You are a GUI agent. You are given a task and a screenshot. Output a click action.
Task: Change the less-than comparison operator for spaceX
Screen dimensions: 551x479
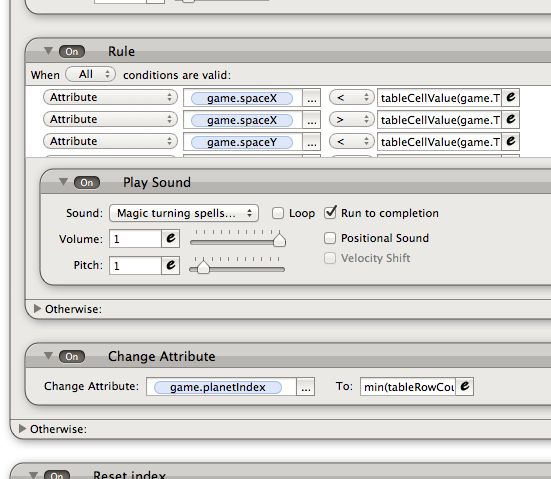click(351, 97)
